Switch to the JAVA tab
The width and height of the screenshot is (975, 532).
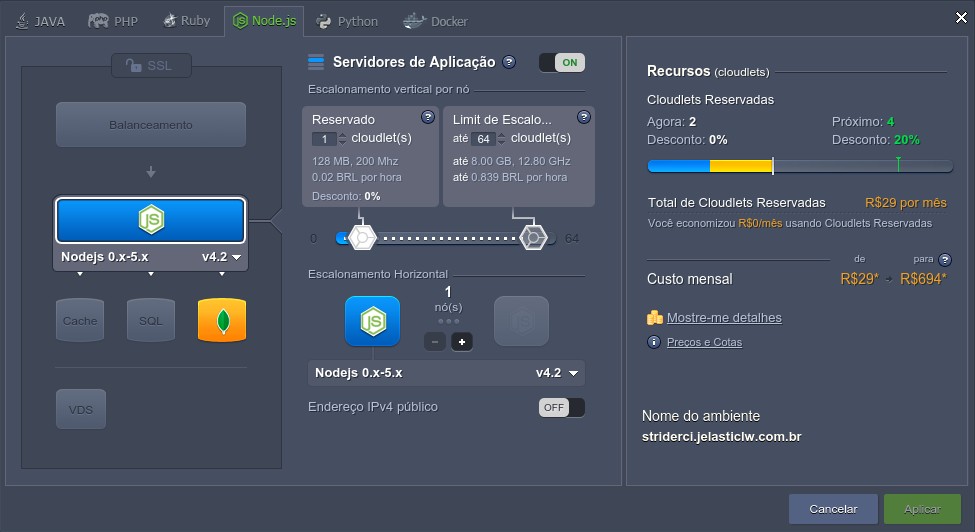(x=40, y=21)
